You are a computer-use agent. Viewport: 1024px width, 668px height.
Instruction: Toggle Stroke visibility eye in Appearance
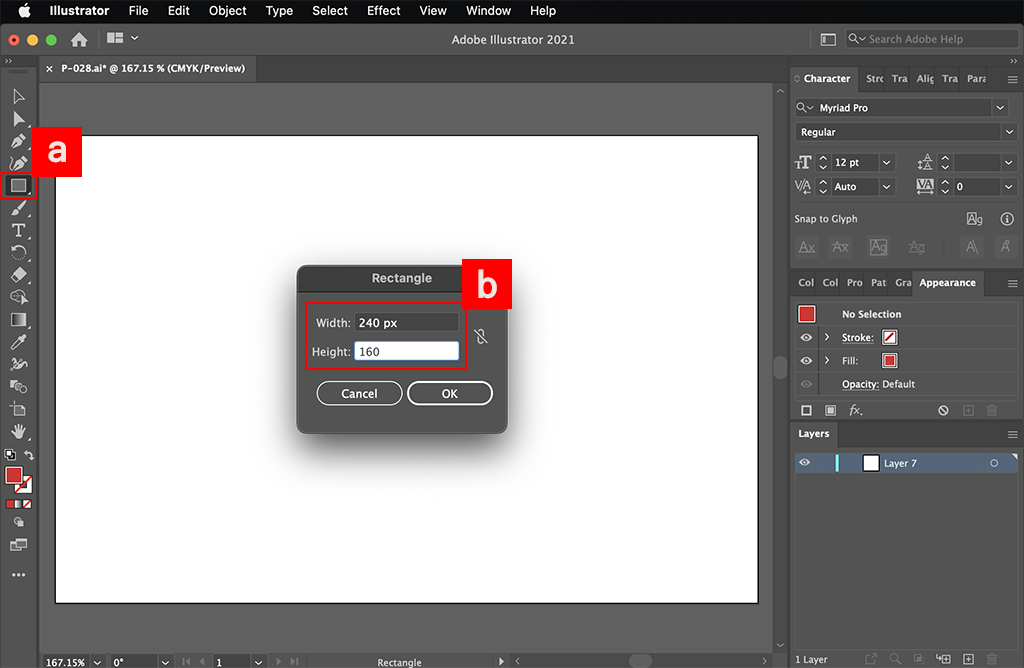(x=806, y=338)
